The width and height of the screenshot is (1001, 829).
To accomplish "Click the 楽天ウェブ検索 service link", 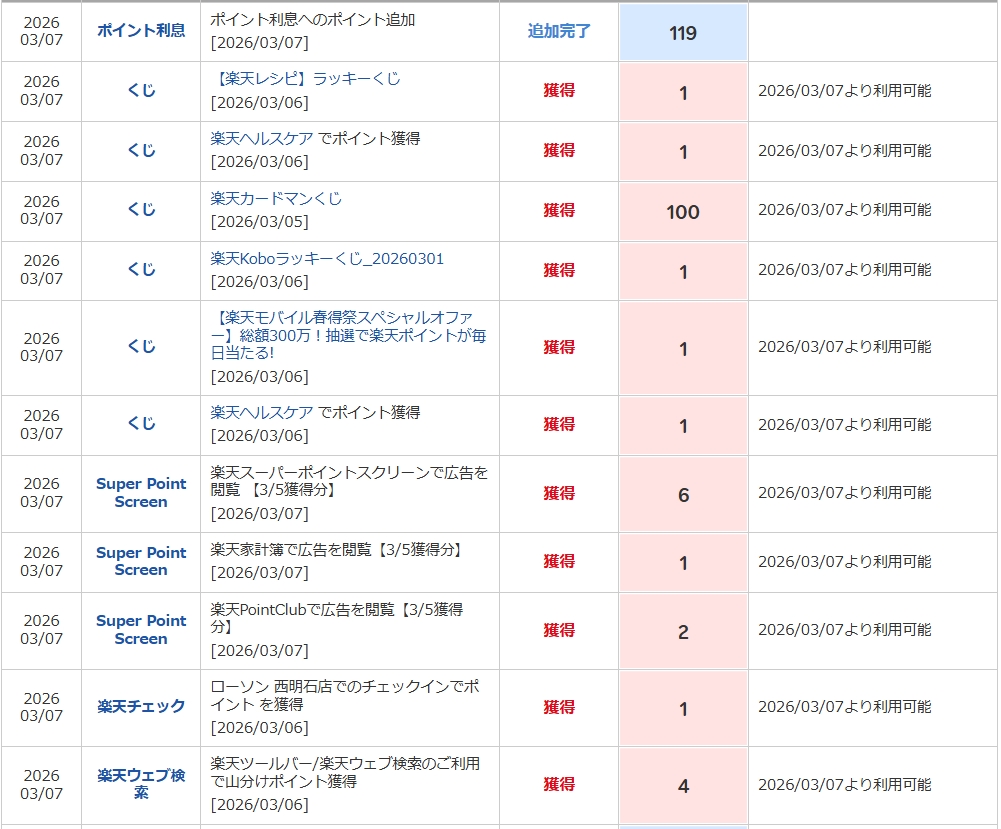I will click(141, 783).
